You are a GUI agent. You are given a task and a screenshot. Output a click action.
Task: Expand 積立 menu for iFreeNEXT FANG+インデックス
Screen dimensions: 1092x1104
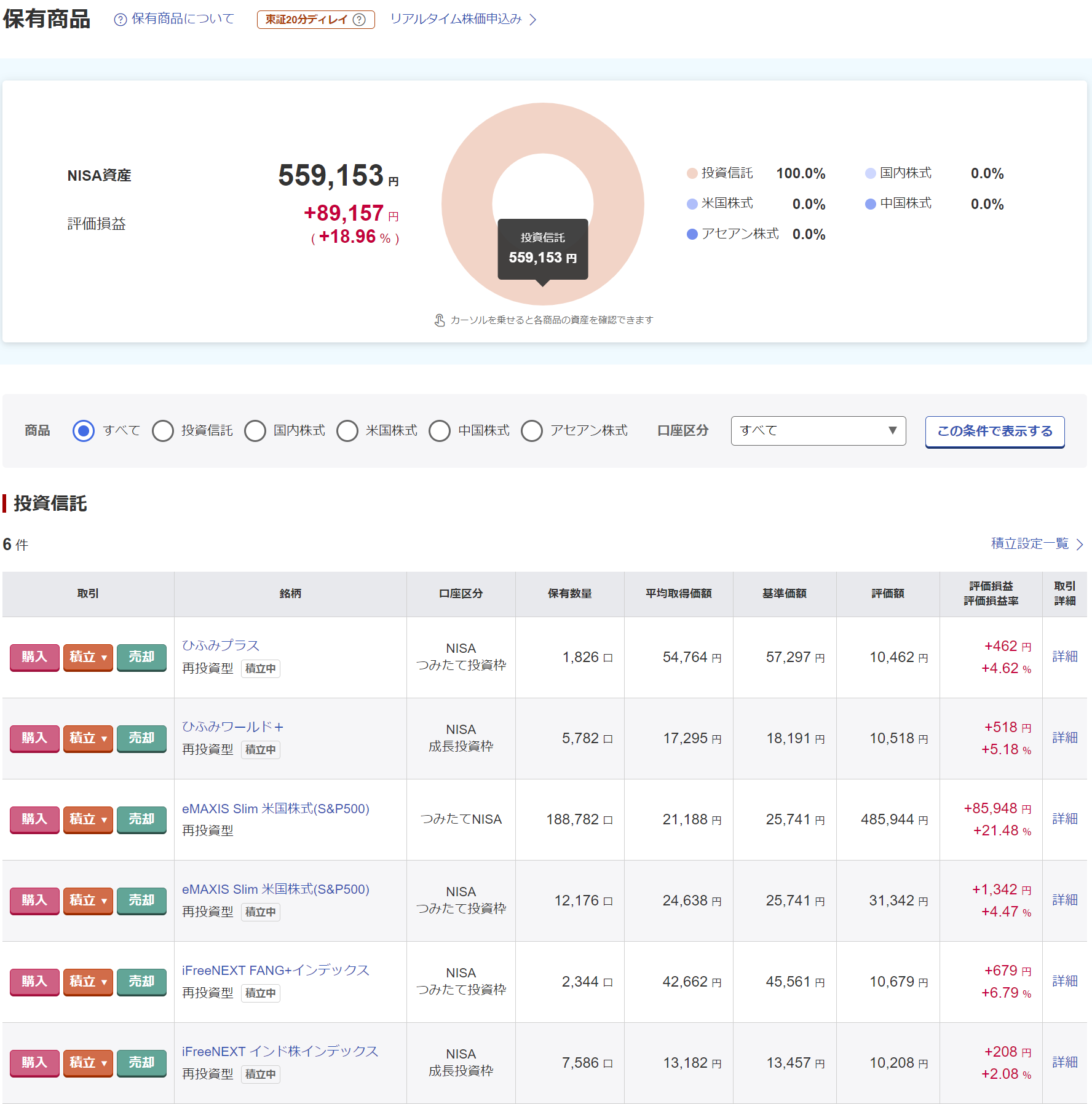(88, 982)
